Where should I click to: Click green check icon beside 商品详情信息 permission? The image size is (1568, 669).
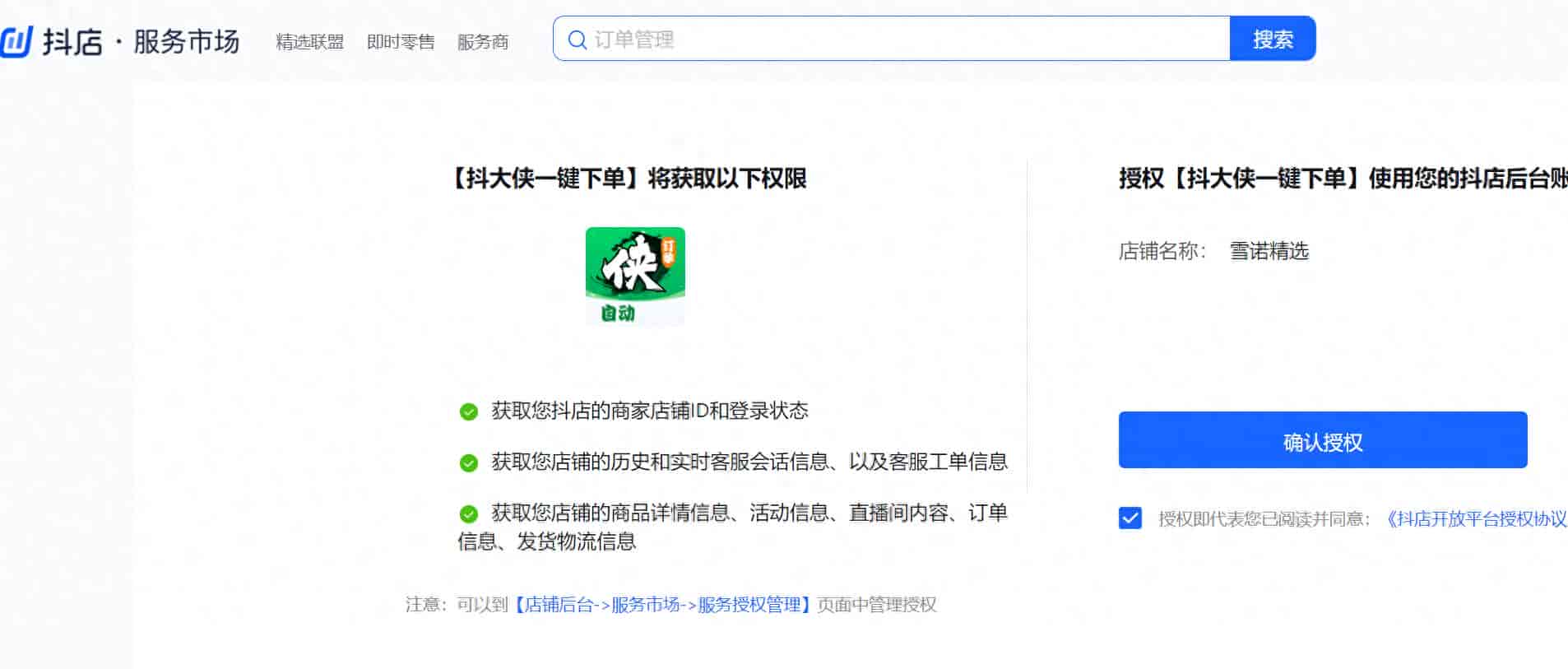469,514
